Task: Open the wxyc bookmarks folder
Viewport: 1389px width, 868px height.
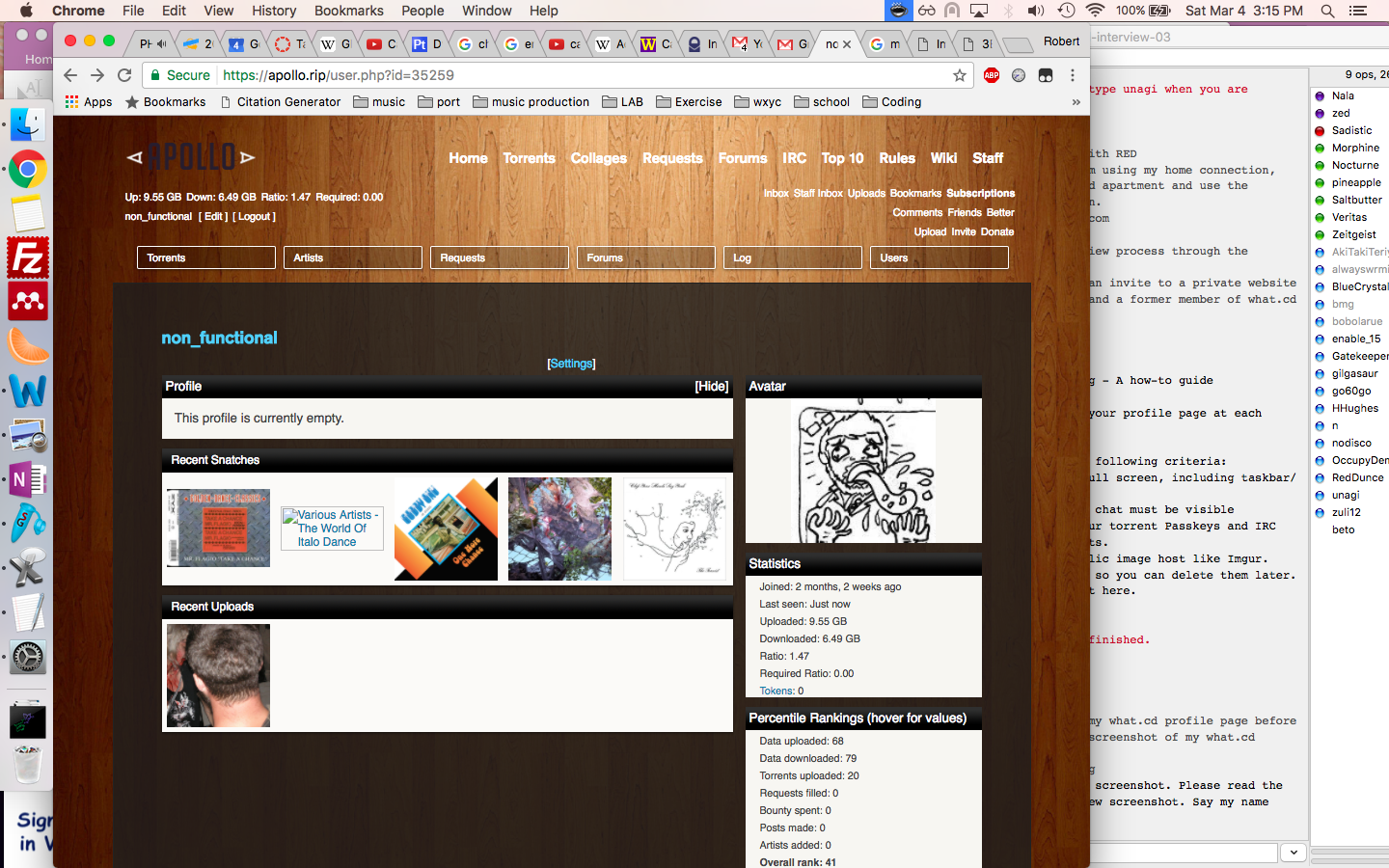Action: pos(757,101)
